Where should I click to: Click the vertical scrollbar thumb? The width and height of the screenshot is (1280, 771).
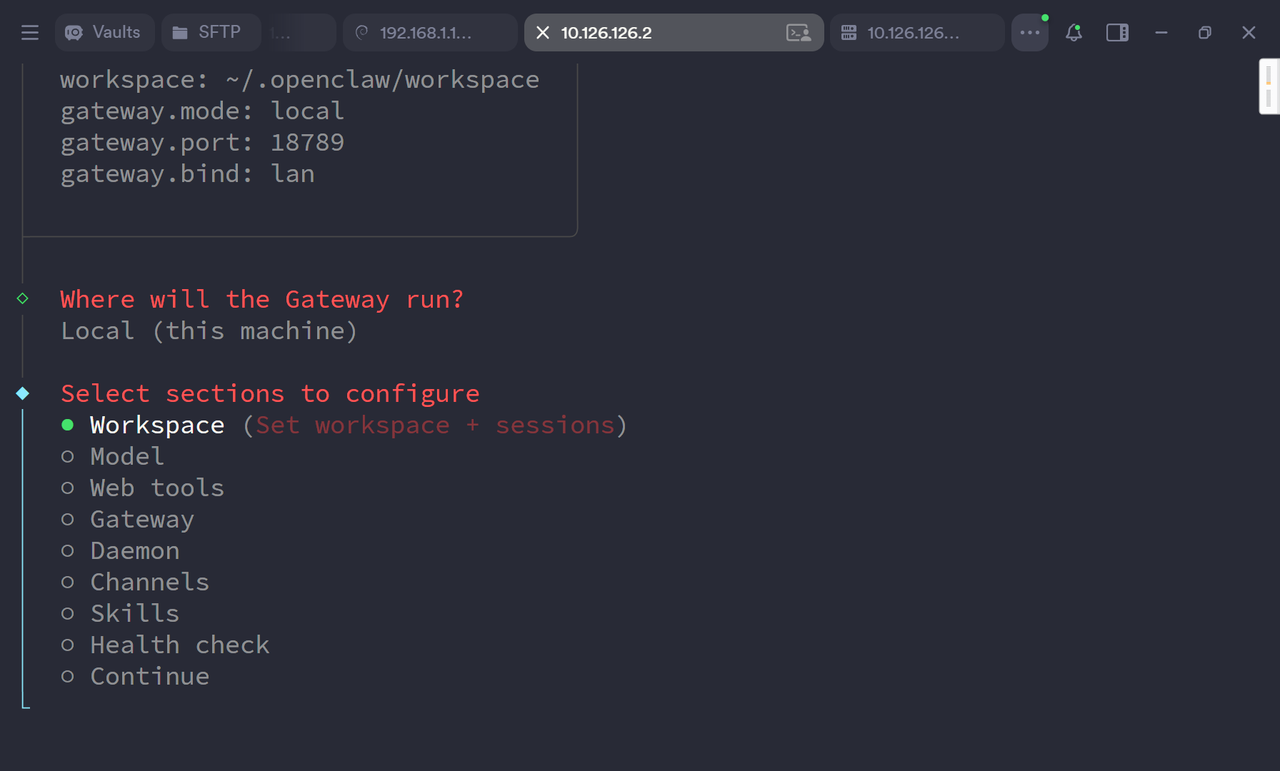click(1268, 86)
